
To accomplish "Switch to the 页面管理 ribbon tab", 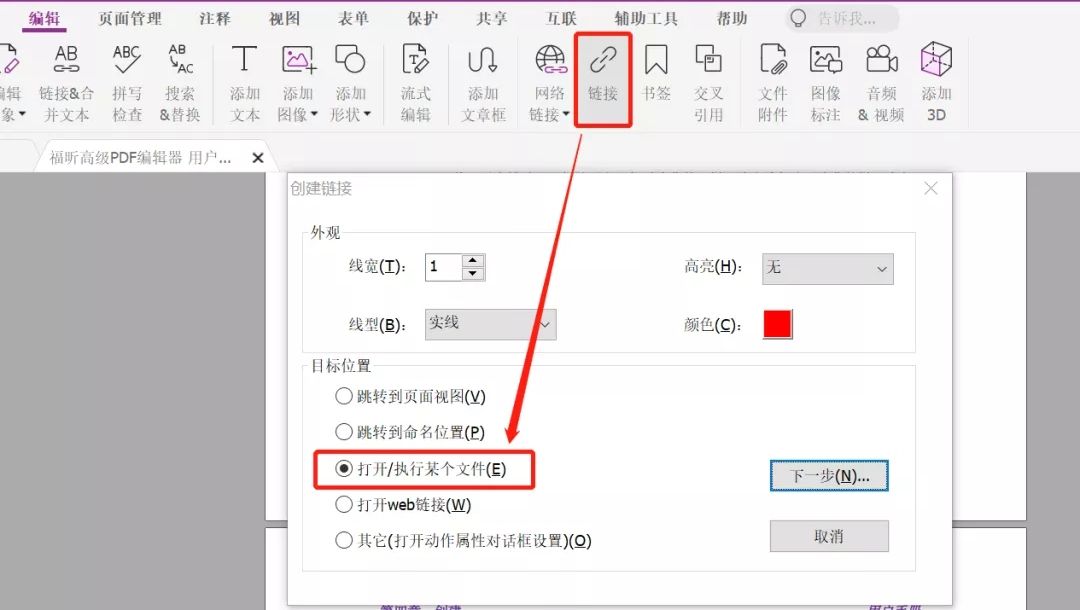I will 129,18.
